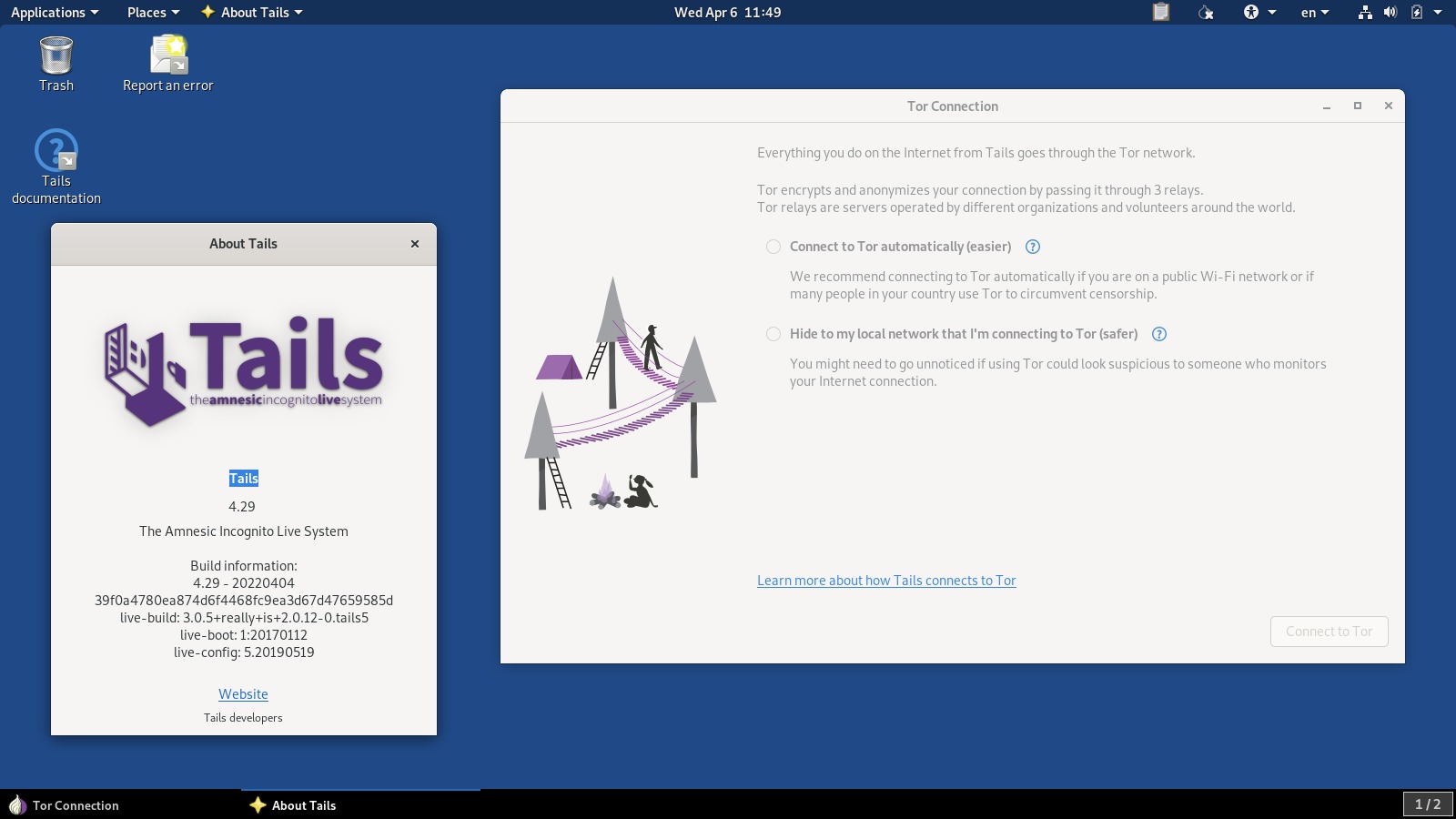The image size is (1456, 819).
Task: Expand the system menu arrow
Action: tap(1438, 12)
